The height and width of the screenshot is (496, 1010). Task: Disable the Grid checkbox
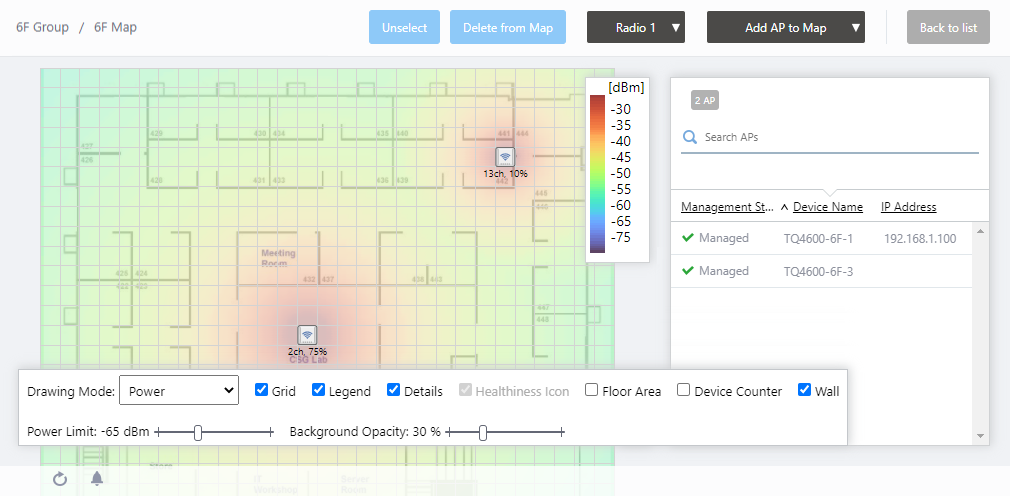click(x=261, y=390)
